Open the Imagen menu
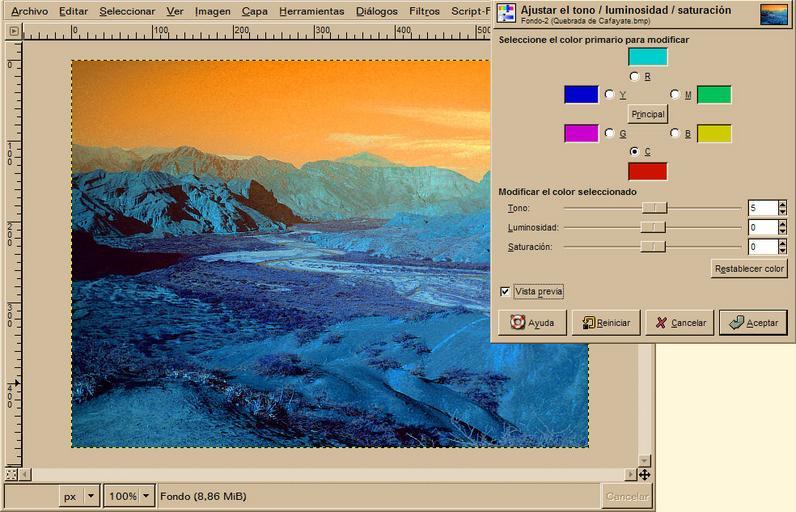The image size is (796, 512). tap(212, 11)
